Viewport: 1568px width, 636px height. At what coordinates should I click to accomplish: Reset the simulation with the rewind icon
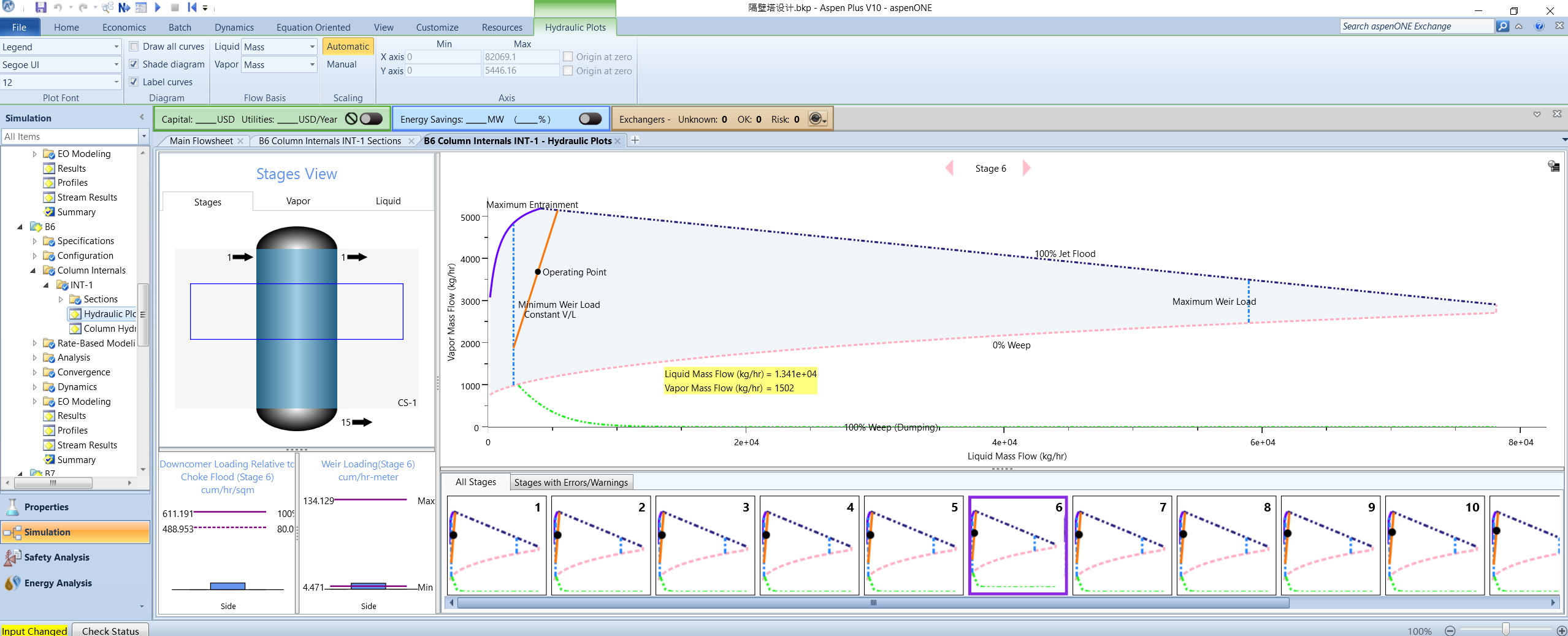point(192,7)
